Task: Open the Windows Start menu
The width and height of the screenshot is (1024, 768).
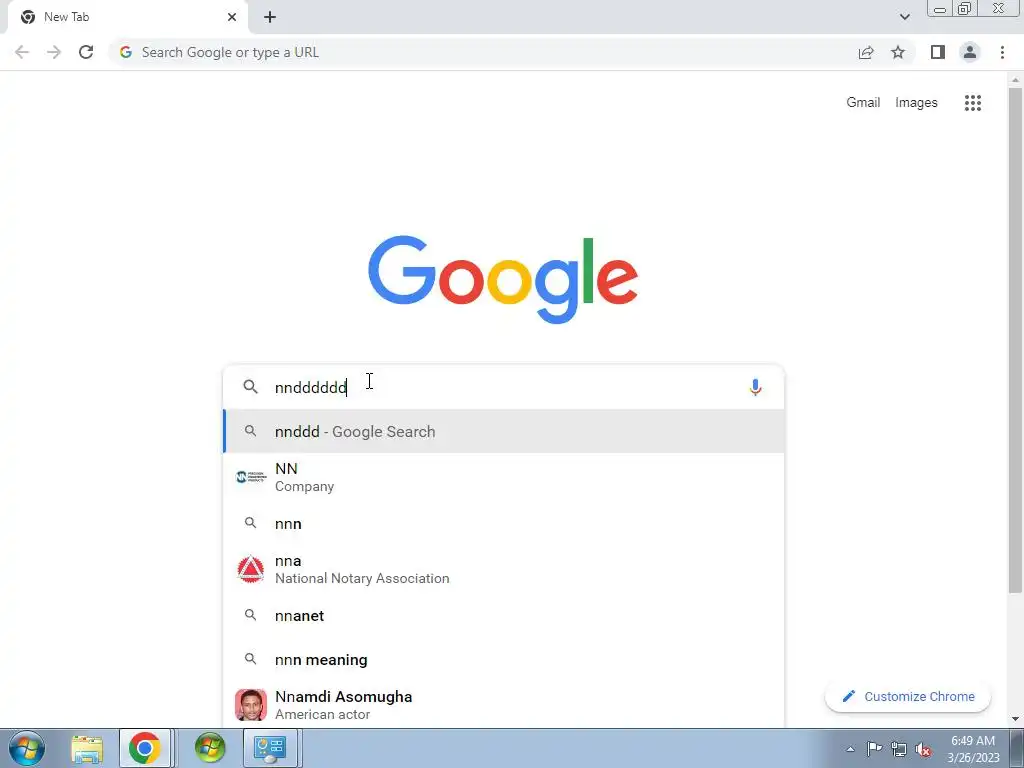Action: (27, 748)
